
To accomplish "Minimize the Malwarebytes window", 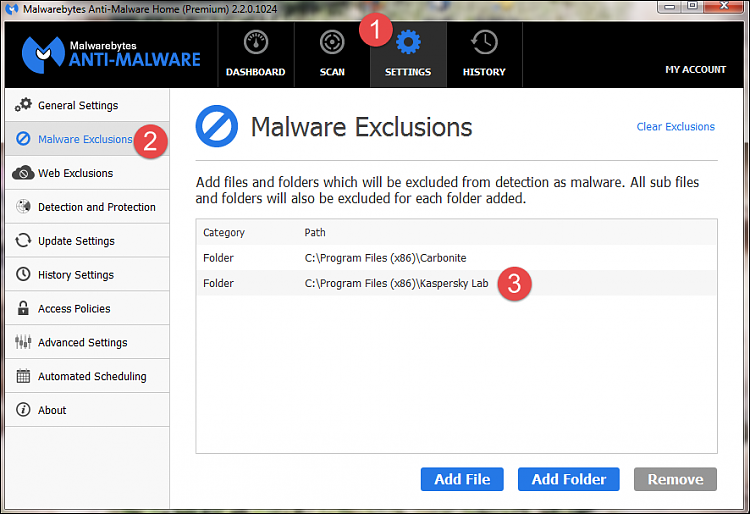I will 670,7.
